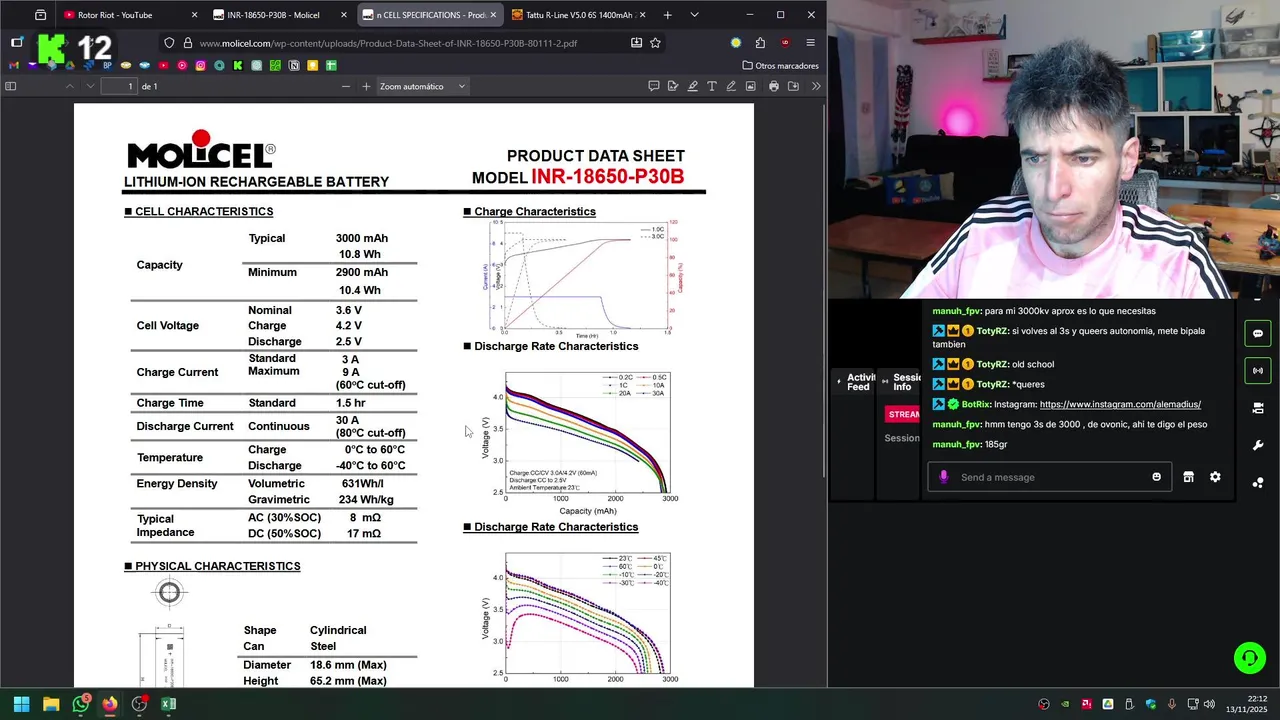1280x720 pixels.
Task: Toggle the broadcast signal panel button
Action: (1258, 370)
